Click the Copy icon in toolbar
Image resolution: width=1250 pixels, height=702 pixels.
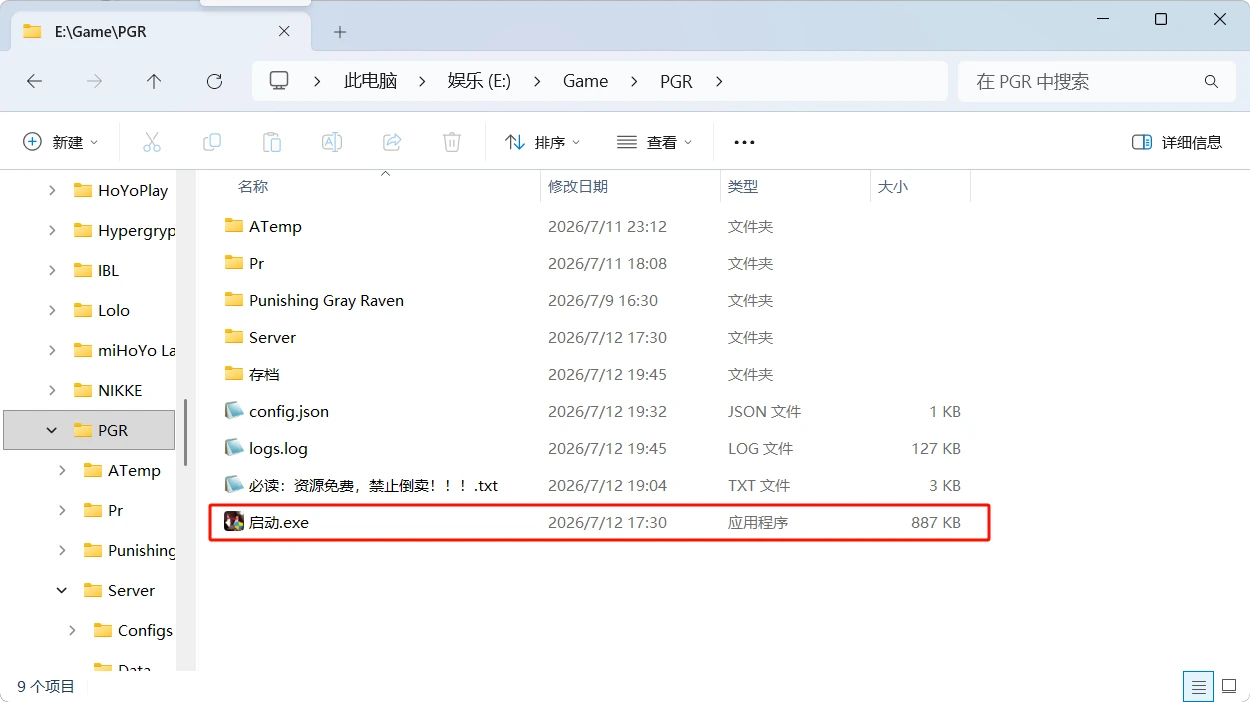pyautogui.click(x=212, y=142)
